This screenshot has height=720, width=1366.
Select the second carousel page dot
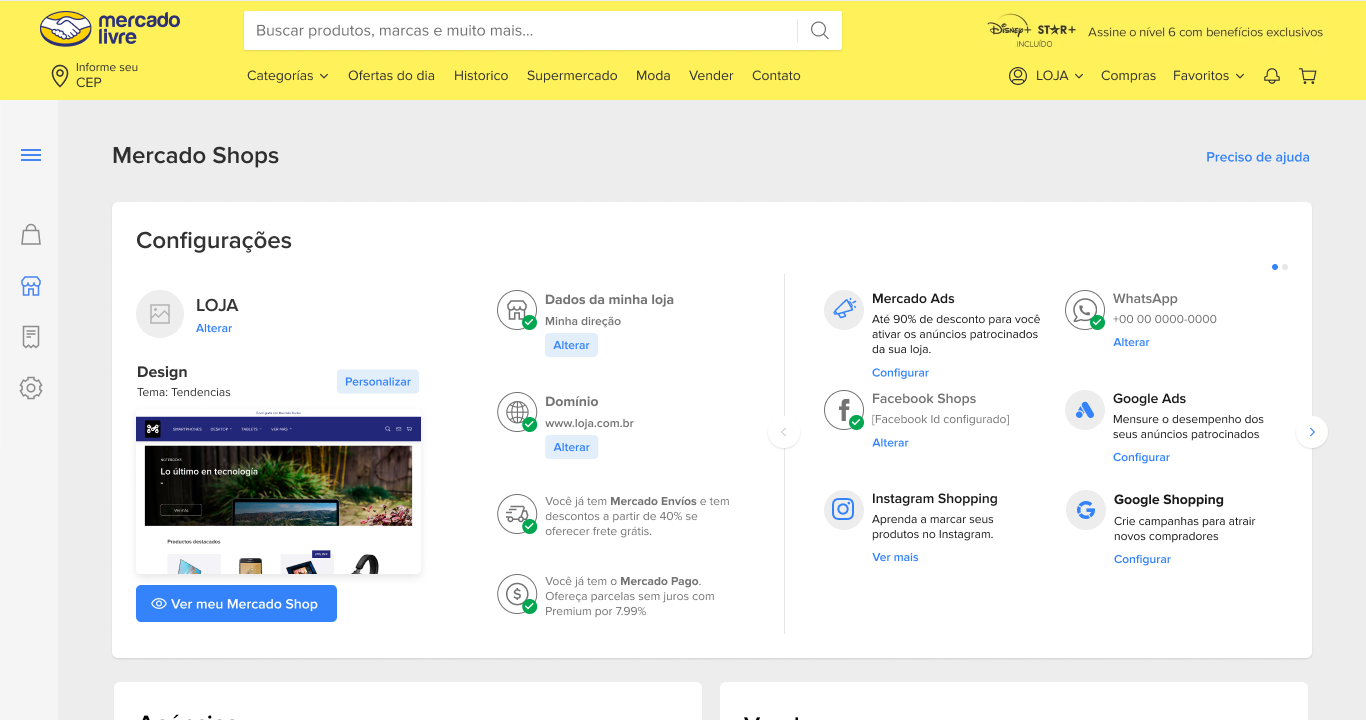pyautogui.click(x=1285, y=267)
